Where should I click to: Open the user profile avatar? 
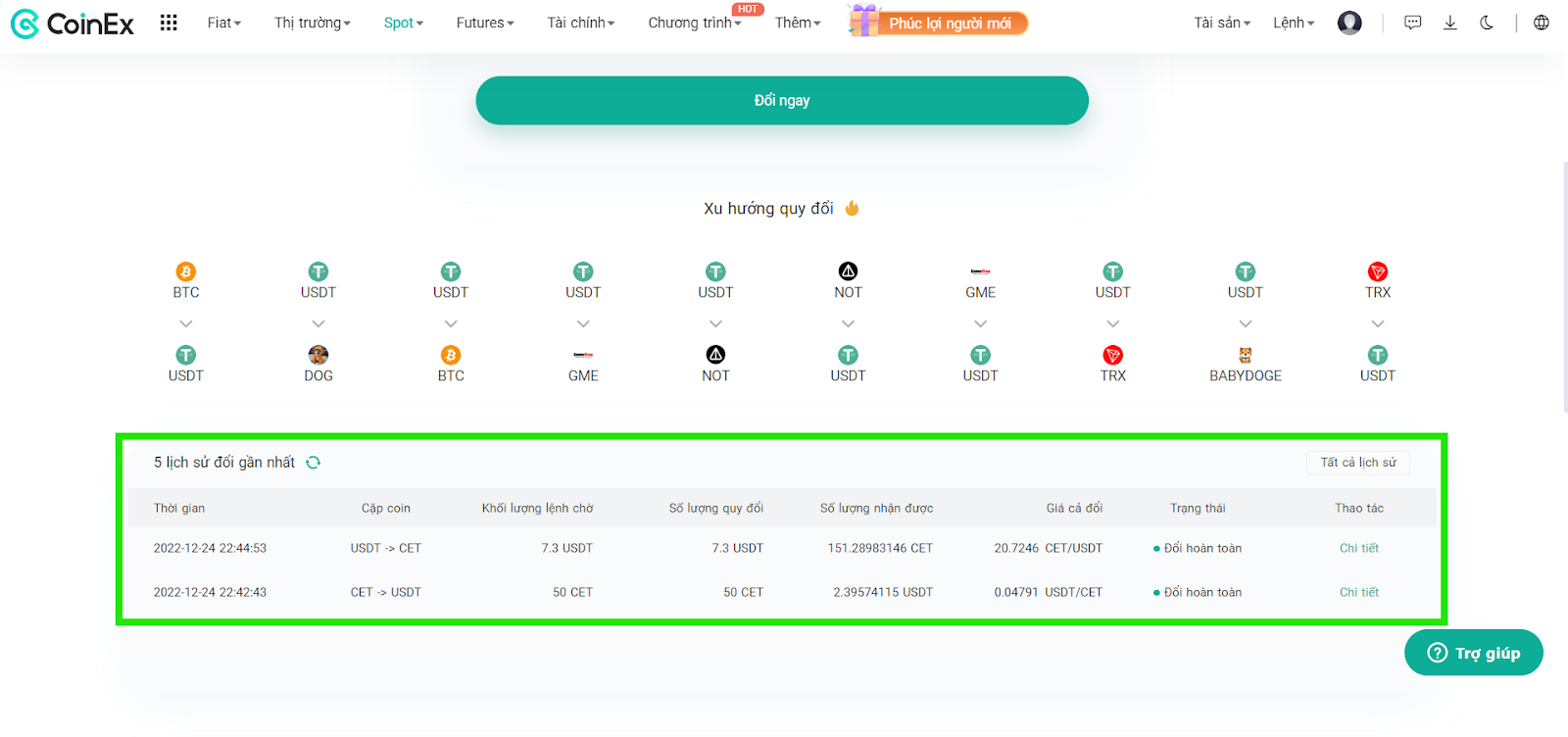point(1349,23)
